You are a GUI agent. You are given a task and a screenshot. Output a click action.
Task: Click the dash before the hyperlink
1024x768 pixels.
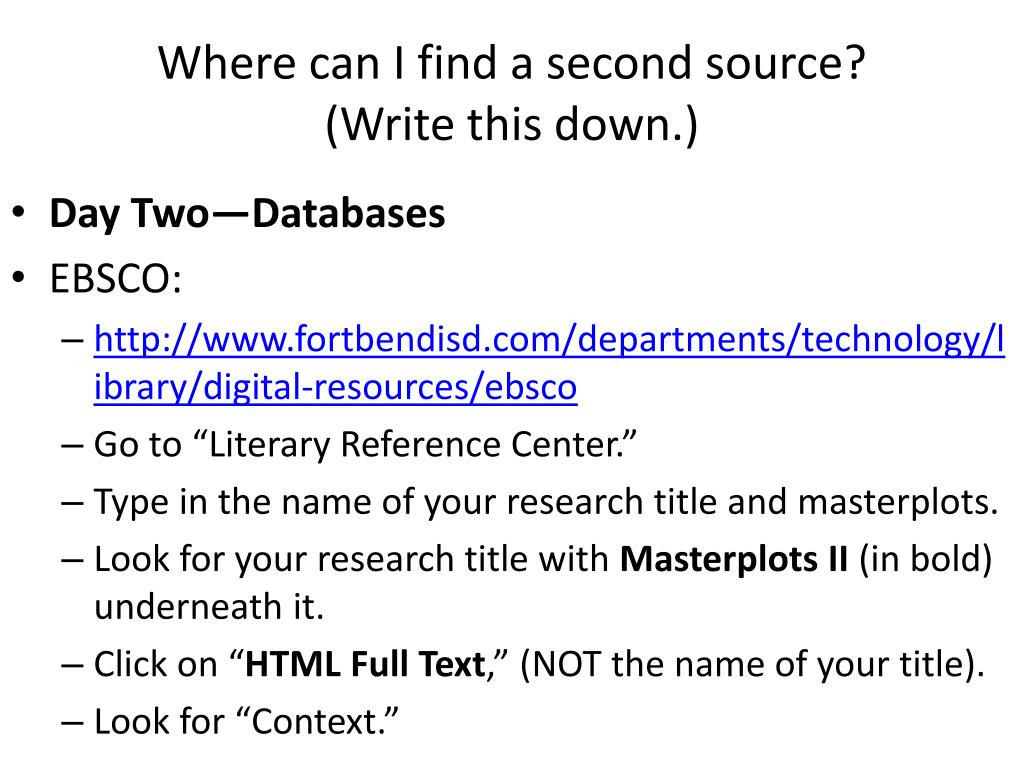point(72,341)
